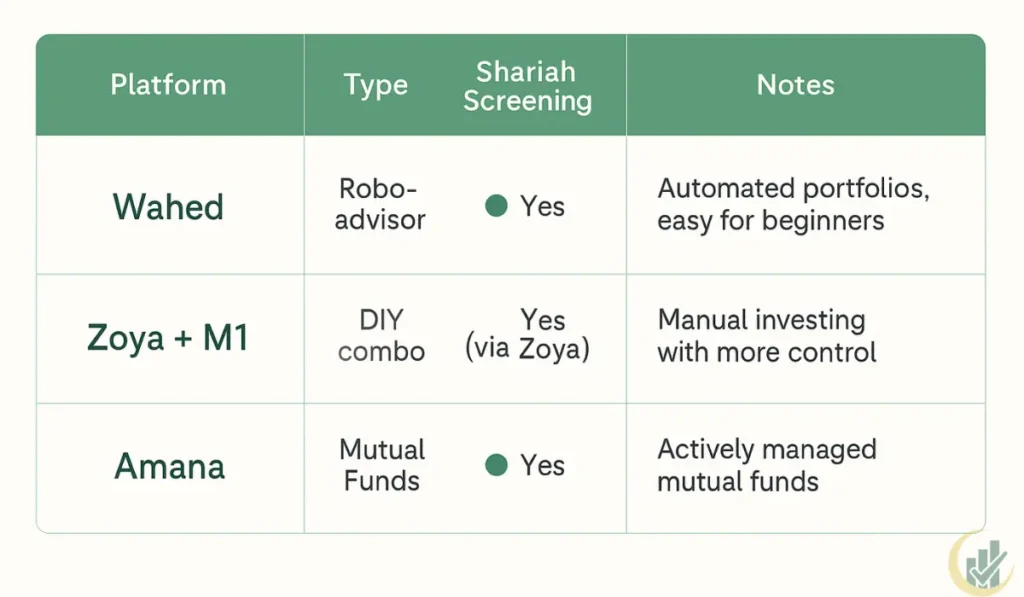This screenshot has width=1024, height=597.
Task: Open the Amana platform name
Action: tap(170, 466)
